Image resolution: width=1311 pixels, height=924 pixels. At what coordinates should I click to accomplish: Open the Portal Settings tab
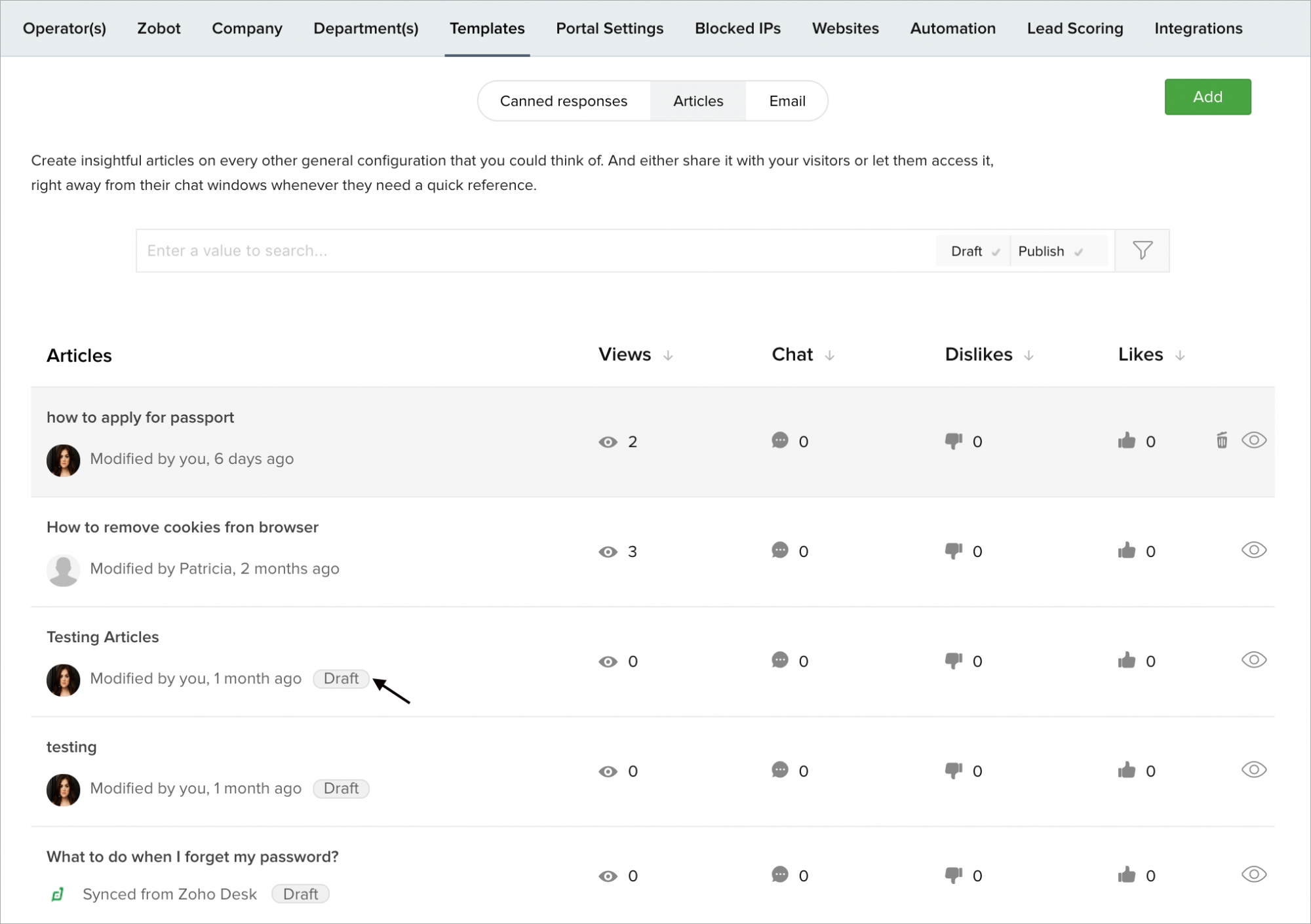pyautogui.click(x=610, y=28)
